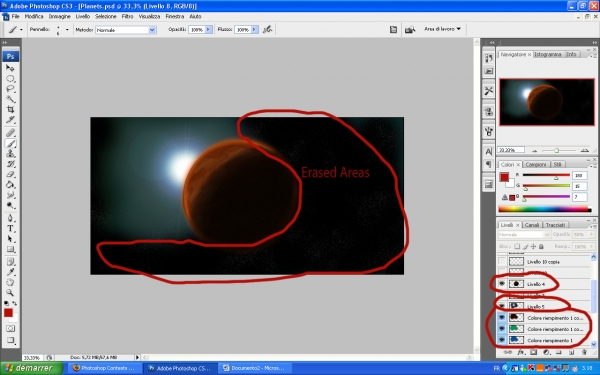Hide the Livello 4 layer

coord(502,284)
